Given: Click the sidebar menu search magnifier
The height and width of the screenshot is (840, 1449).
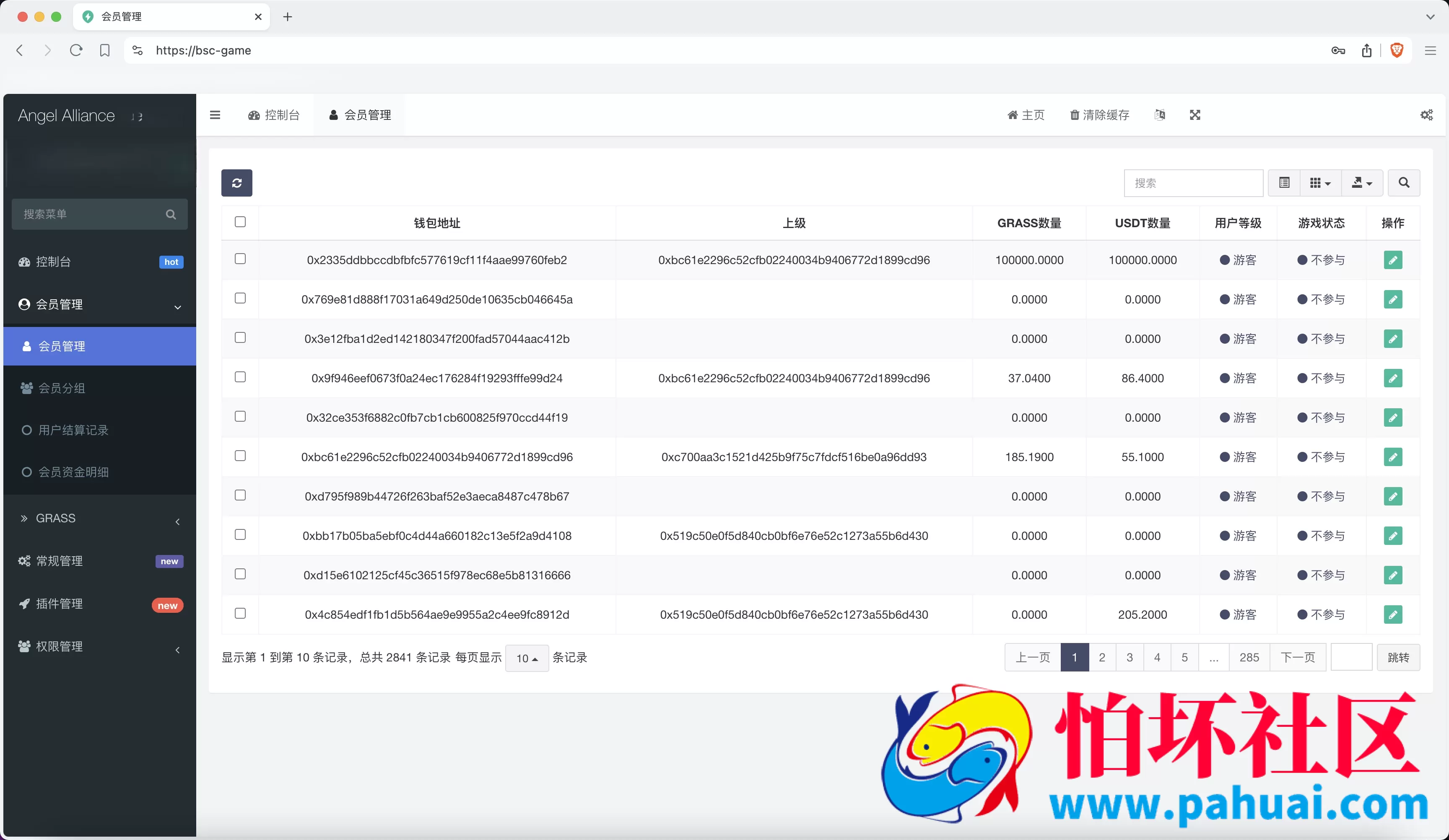Looking at the screenshot, I should (x=171, y=214).
